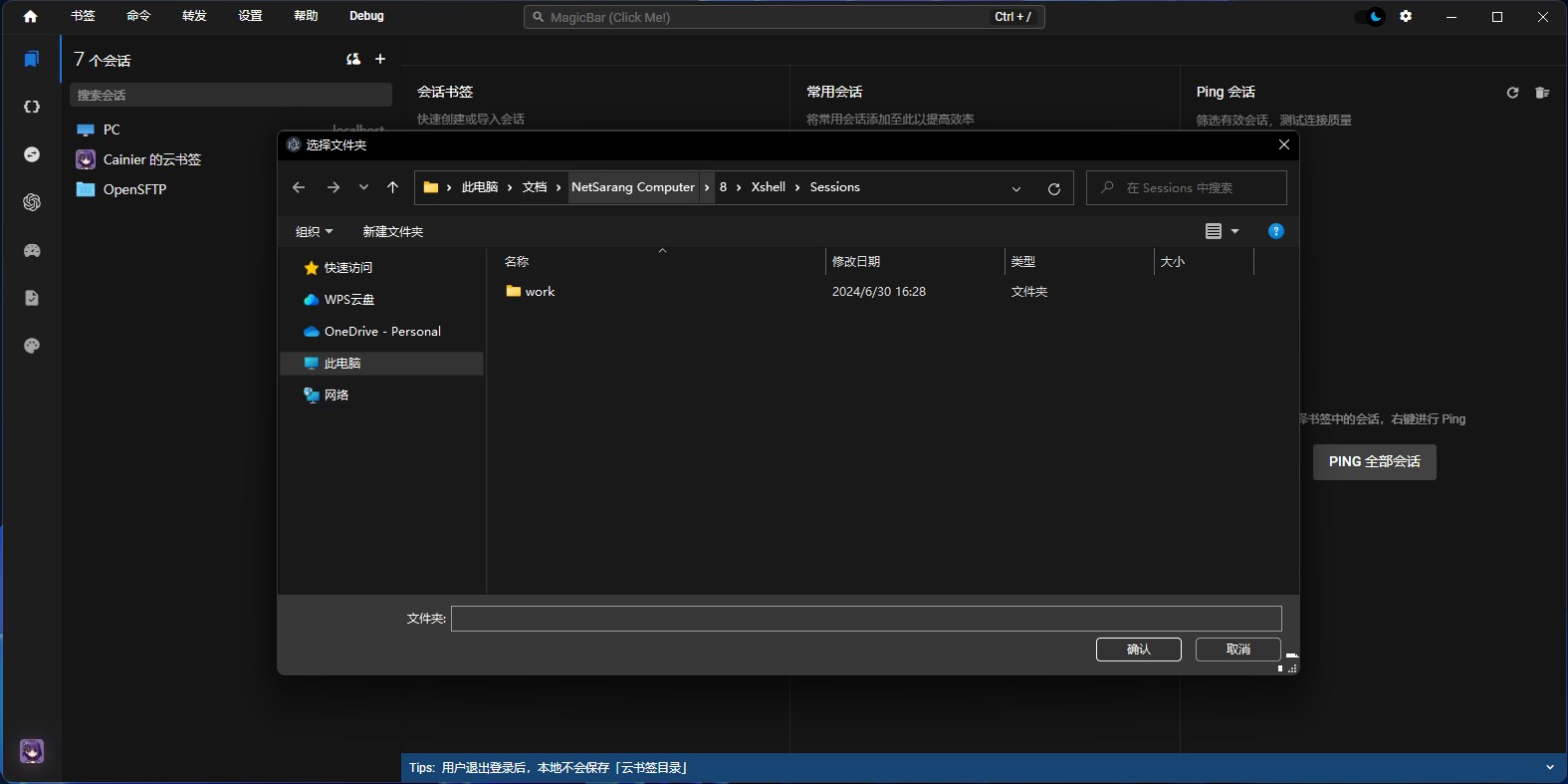This screenshot has height=784, width=1568.
Task: Open the Debug menu
Action: (366, 16)
